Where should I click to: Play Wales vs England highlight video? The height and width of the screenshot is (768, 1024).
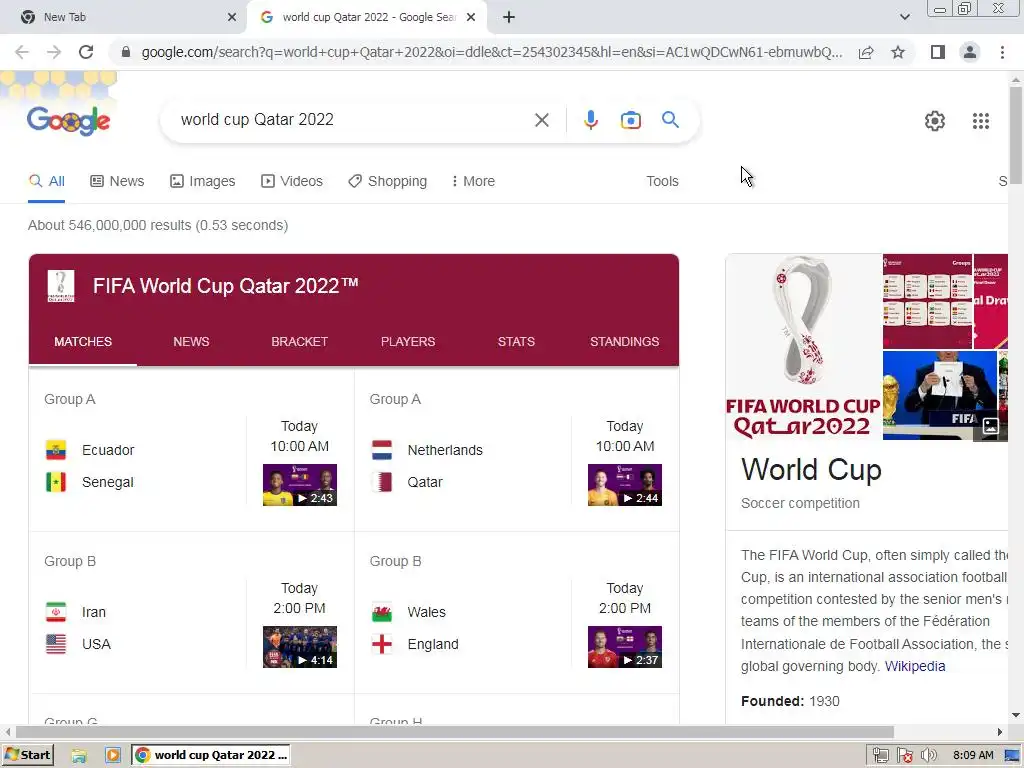pyautogui.click(x=624, y=647)
